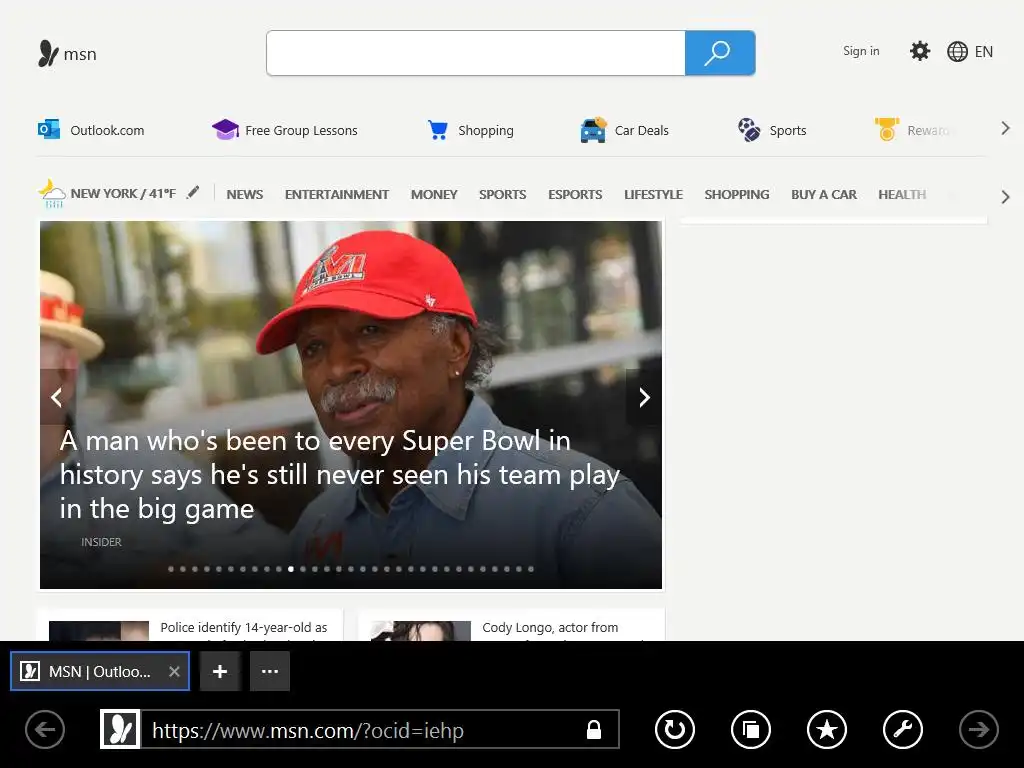Show next carousel story
This screenshot has height=768, width=1024.
(644, 397)
